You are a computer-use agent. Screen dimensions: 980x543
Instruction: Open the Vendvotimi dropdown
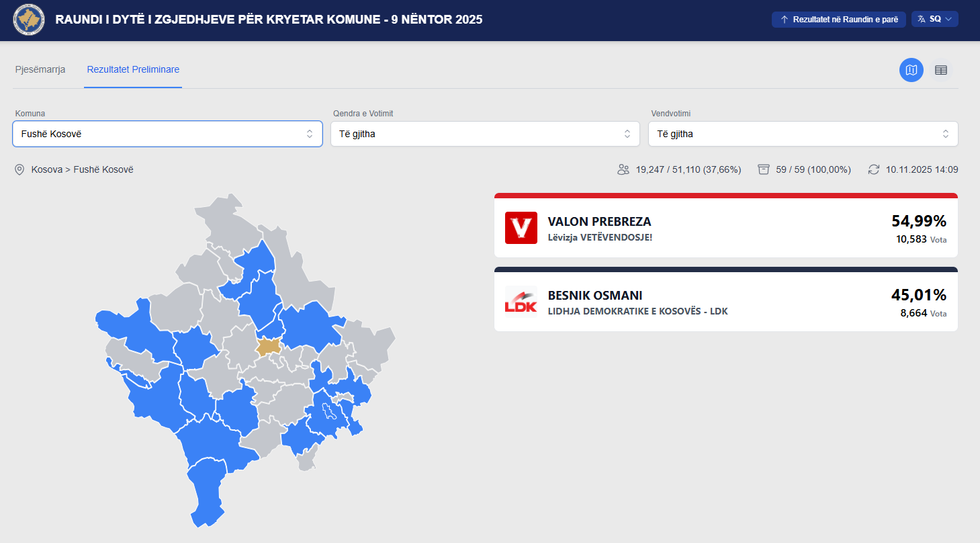click(x=803, y=134)
